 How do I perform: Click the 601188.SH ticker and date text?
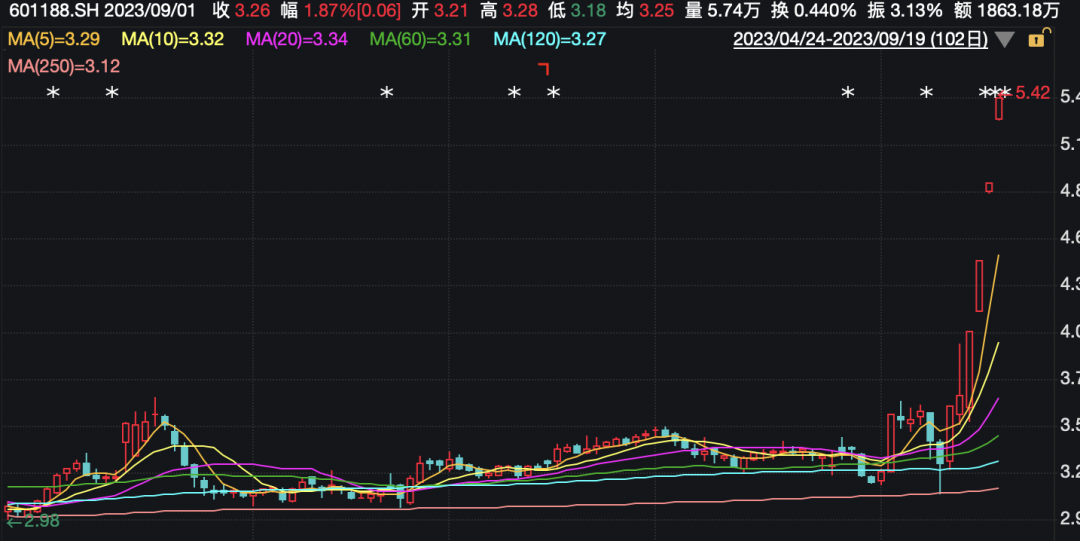pos(103,11)
